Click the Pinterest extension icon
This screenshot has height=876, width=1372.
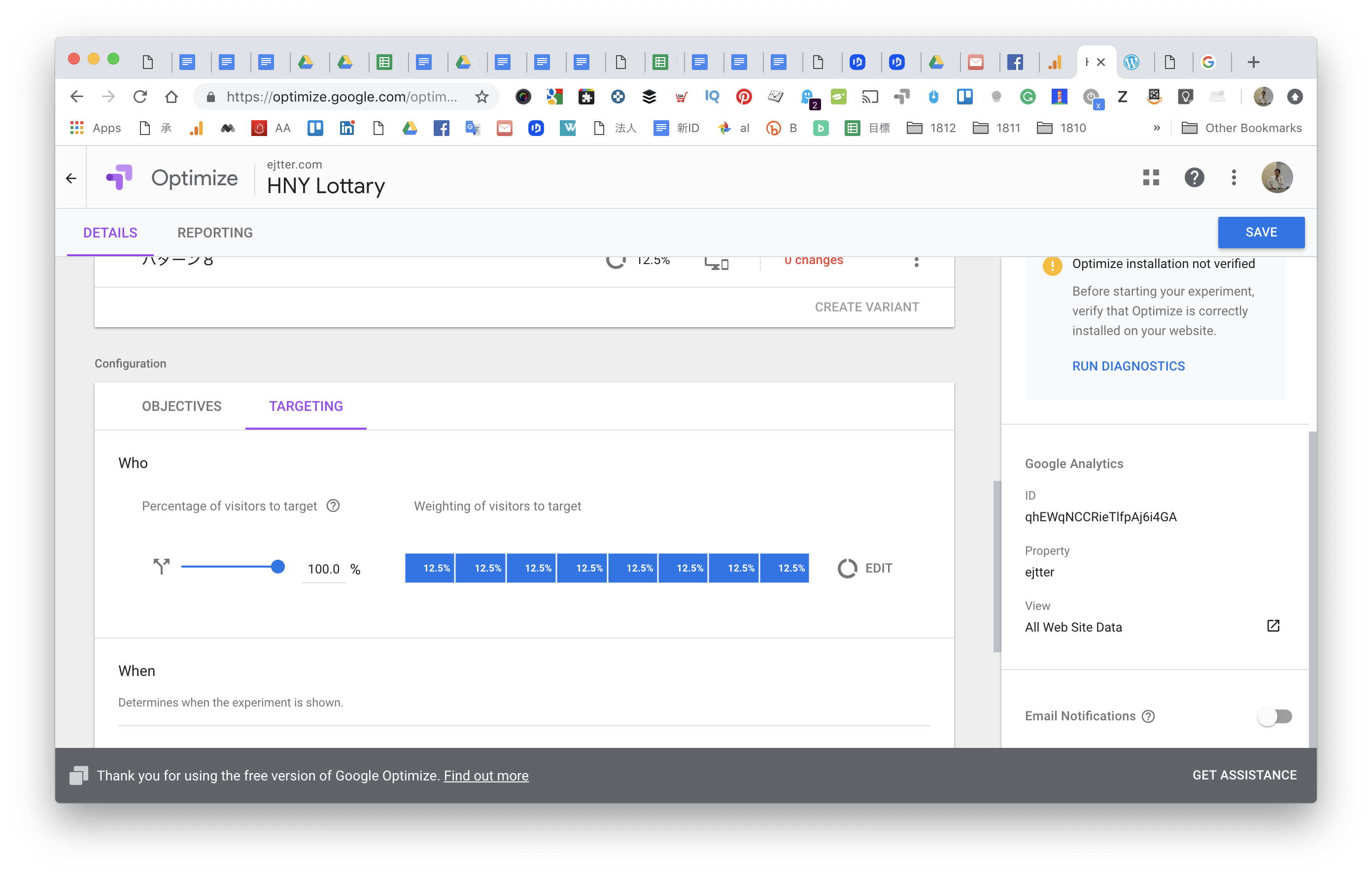[x=744, y=97]
